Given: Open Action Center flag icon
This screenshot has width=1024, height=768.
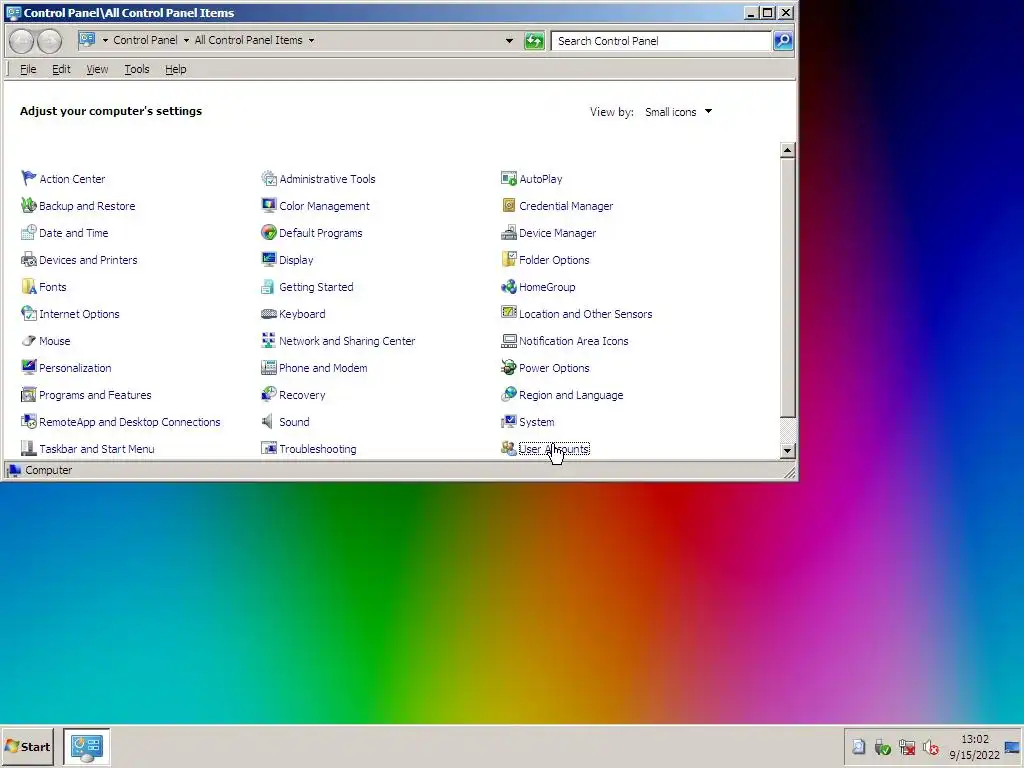Looking at the screenshot, I should pos(29,178).
